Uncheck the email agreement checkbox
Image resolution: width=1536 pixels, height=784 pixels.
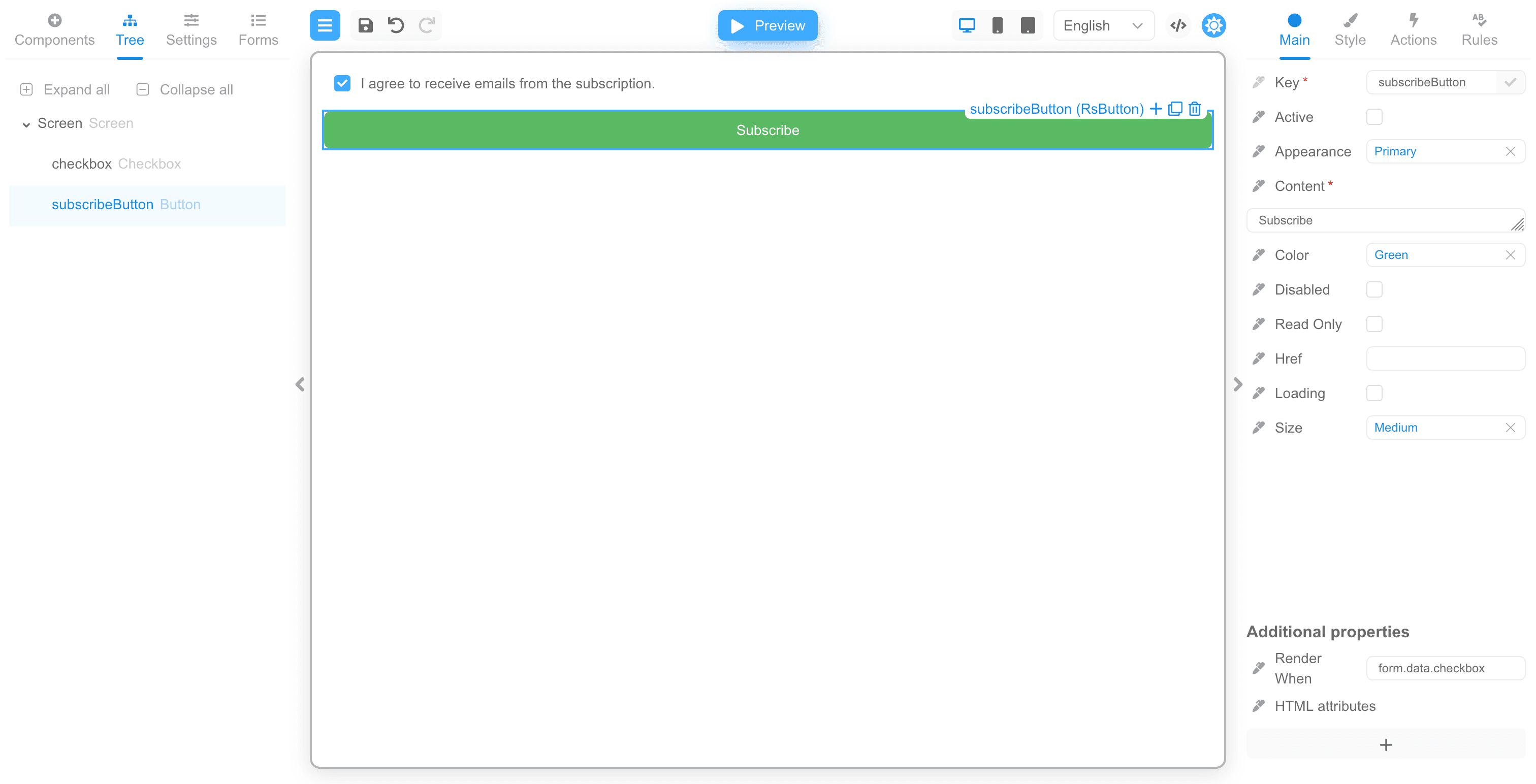[342, 83]
